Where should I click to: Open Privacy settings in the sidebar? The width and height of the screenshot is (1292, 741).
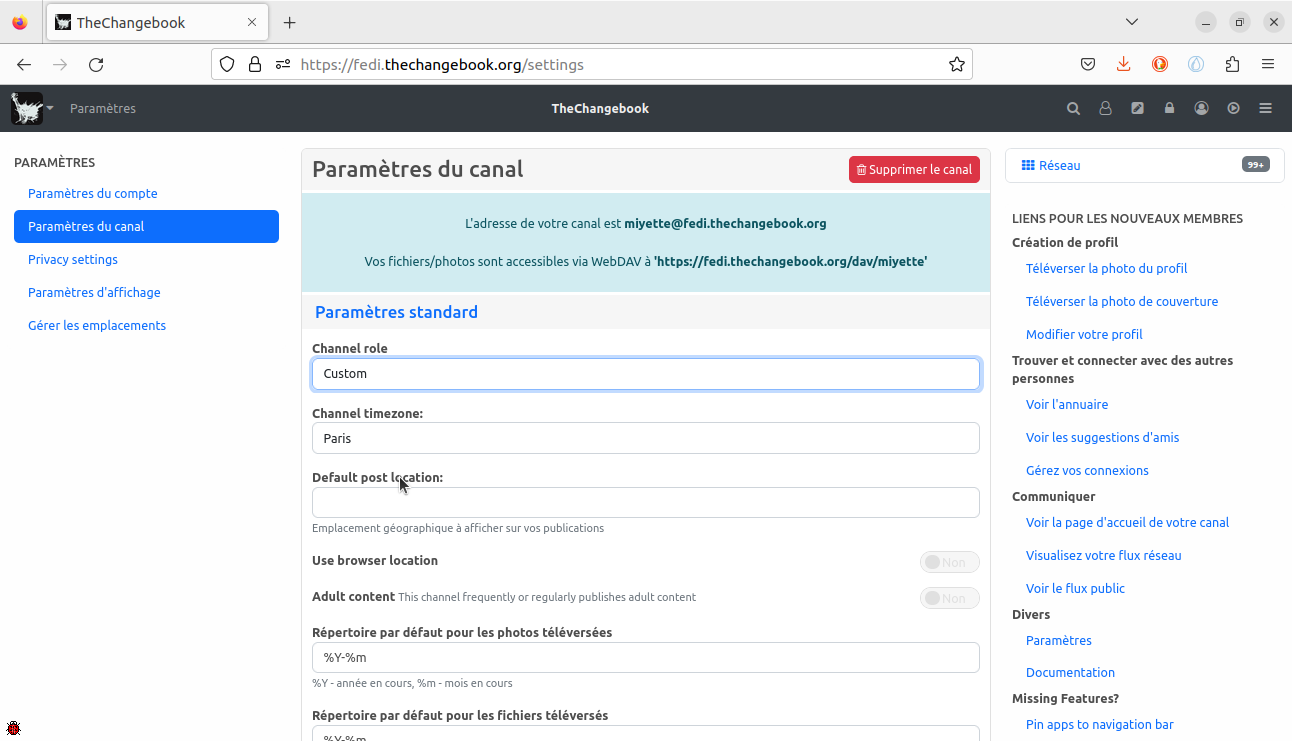point(73,260)
